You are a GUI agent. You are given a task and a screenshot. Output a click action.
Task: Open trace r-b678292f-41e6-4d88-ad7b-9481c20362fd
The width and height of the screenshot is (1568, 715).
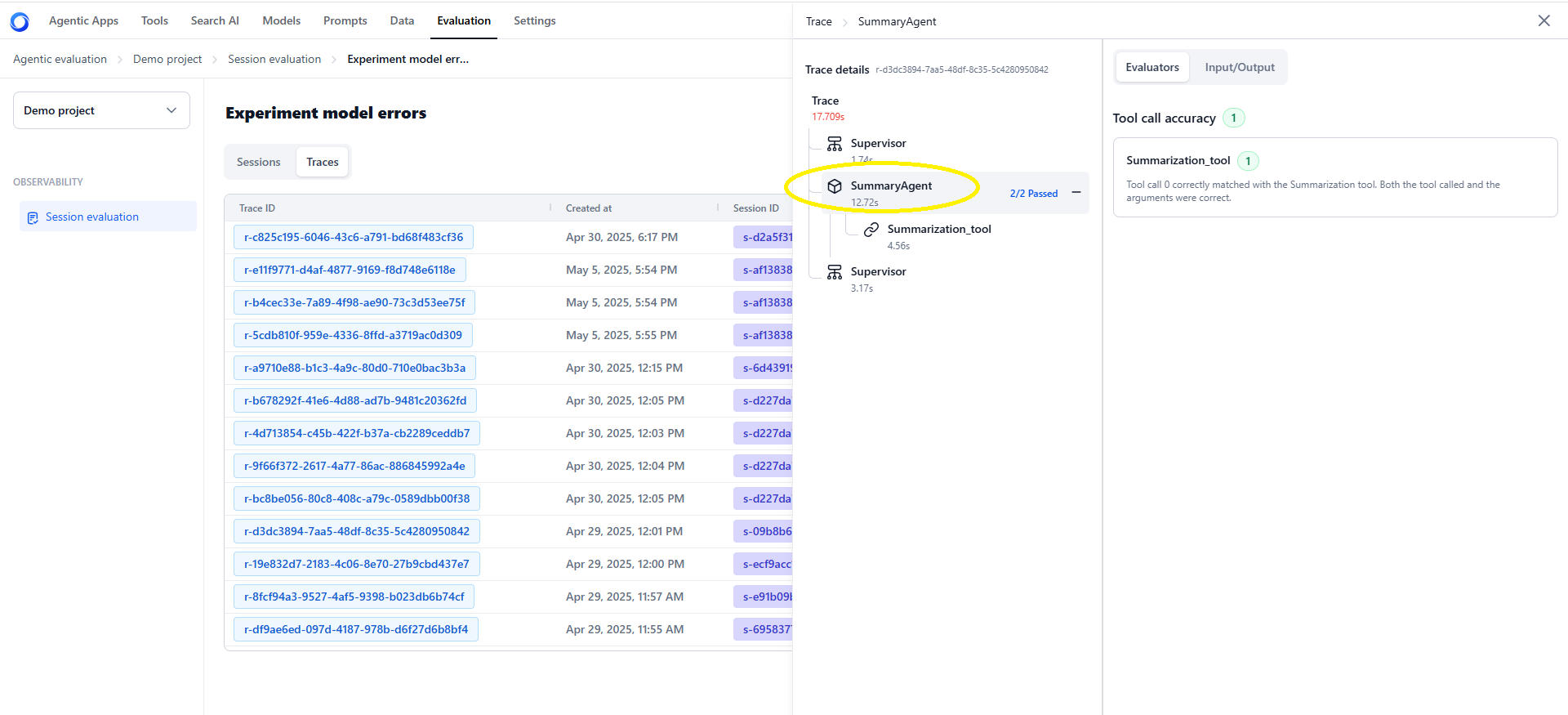pos(355,400)
